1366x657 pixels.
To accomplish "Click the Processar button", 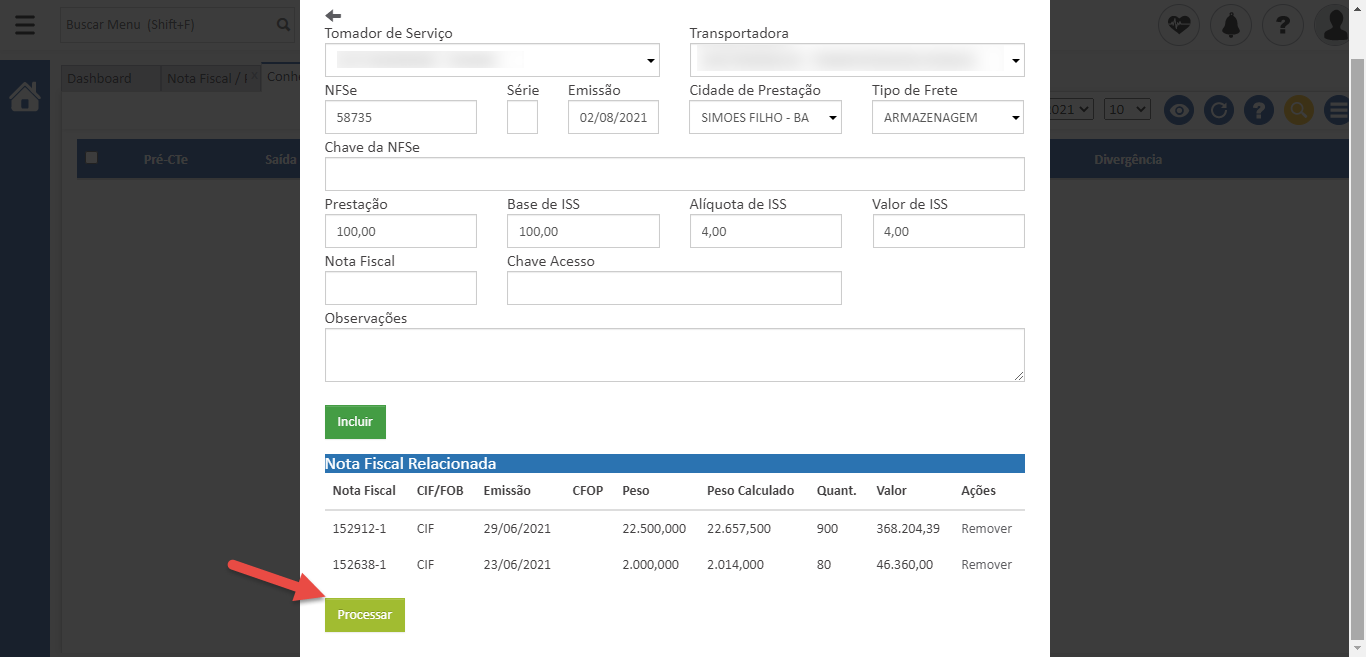I will point(364,615).
